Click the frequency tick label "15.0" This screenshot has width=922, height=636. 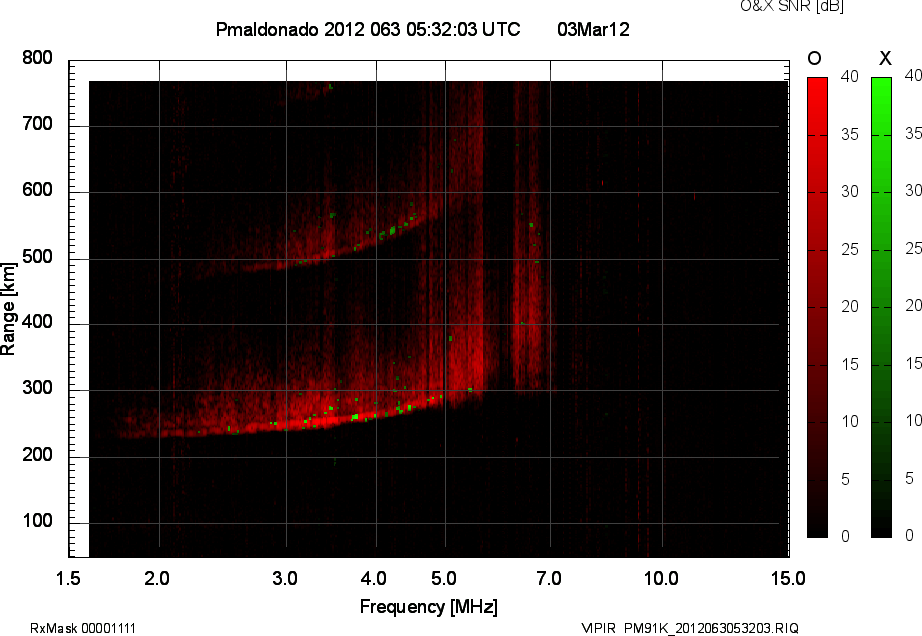coord(788,578)
